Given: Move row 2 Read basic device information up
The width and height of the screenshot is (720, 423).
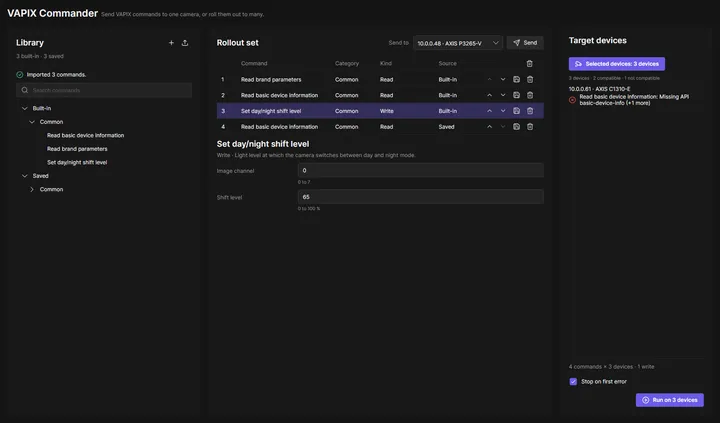Looking at the screenshot, I should 489,95.
